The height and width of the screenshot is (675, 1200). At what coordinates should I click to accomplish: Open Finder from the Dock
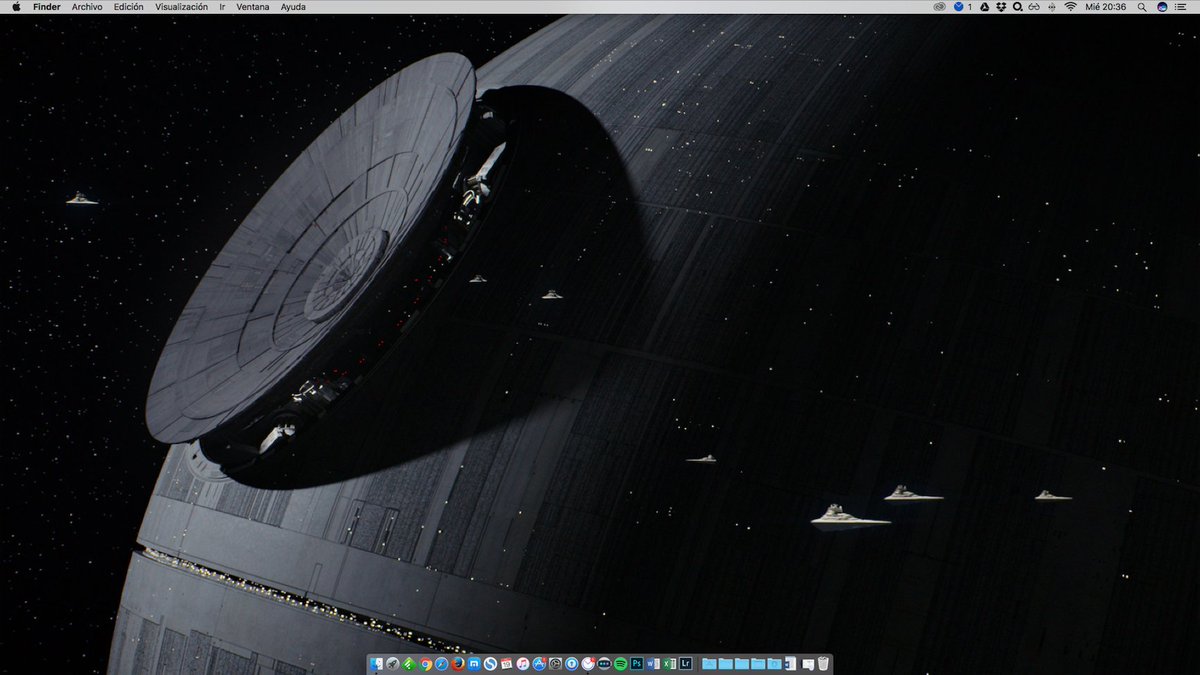[x=376, y=664]
